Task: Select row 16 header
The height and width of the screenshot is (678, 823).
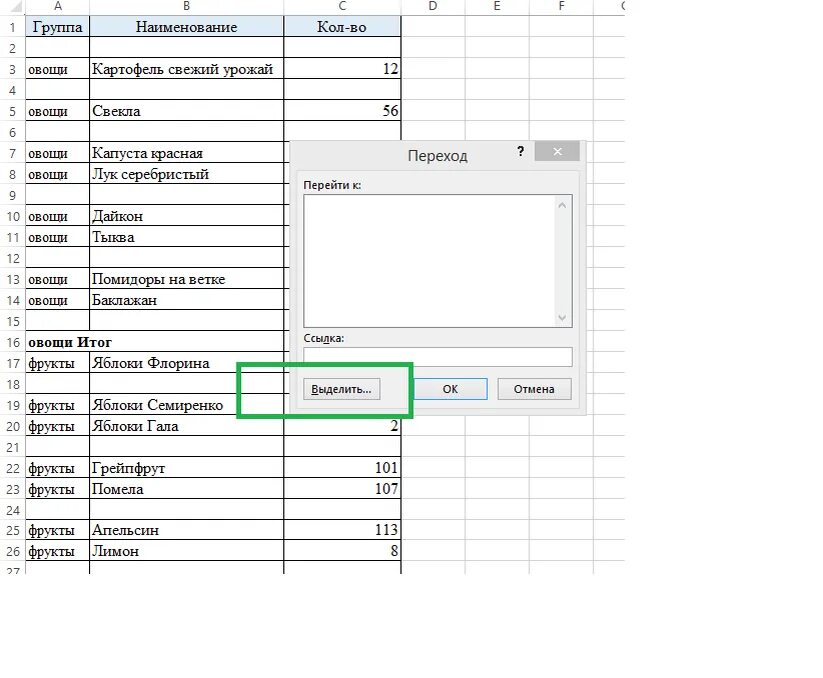Action: 13,342
